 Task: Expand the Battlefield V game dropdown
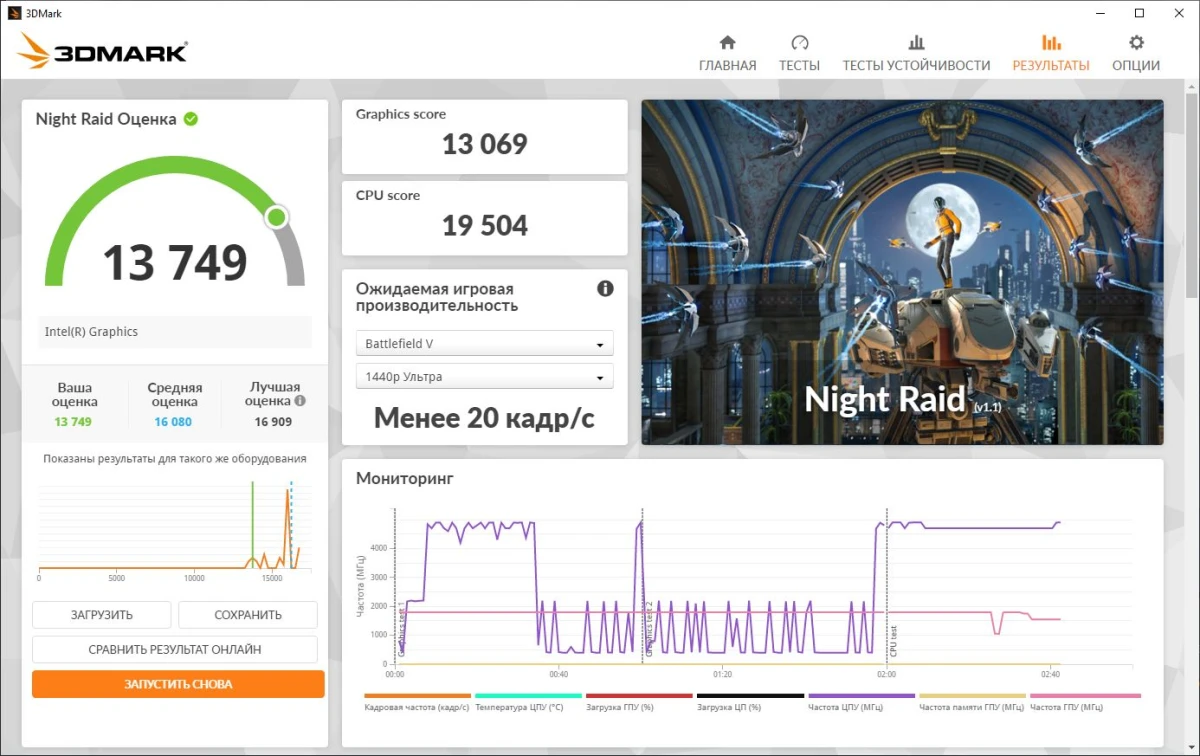(x=485, y=344)
